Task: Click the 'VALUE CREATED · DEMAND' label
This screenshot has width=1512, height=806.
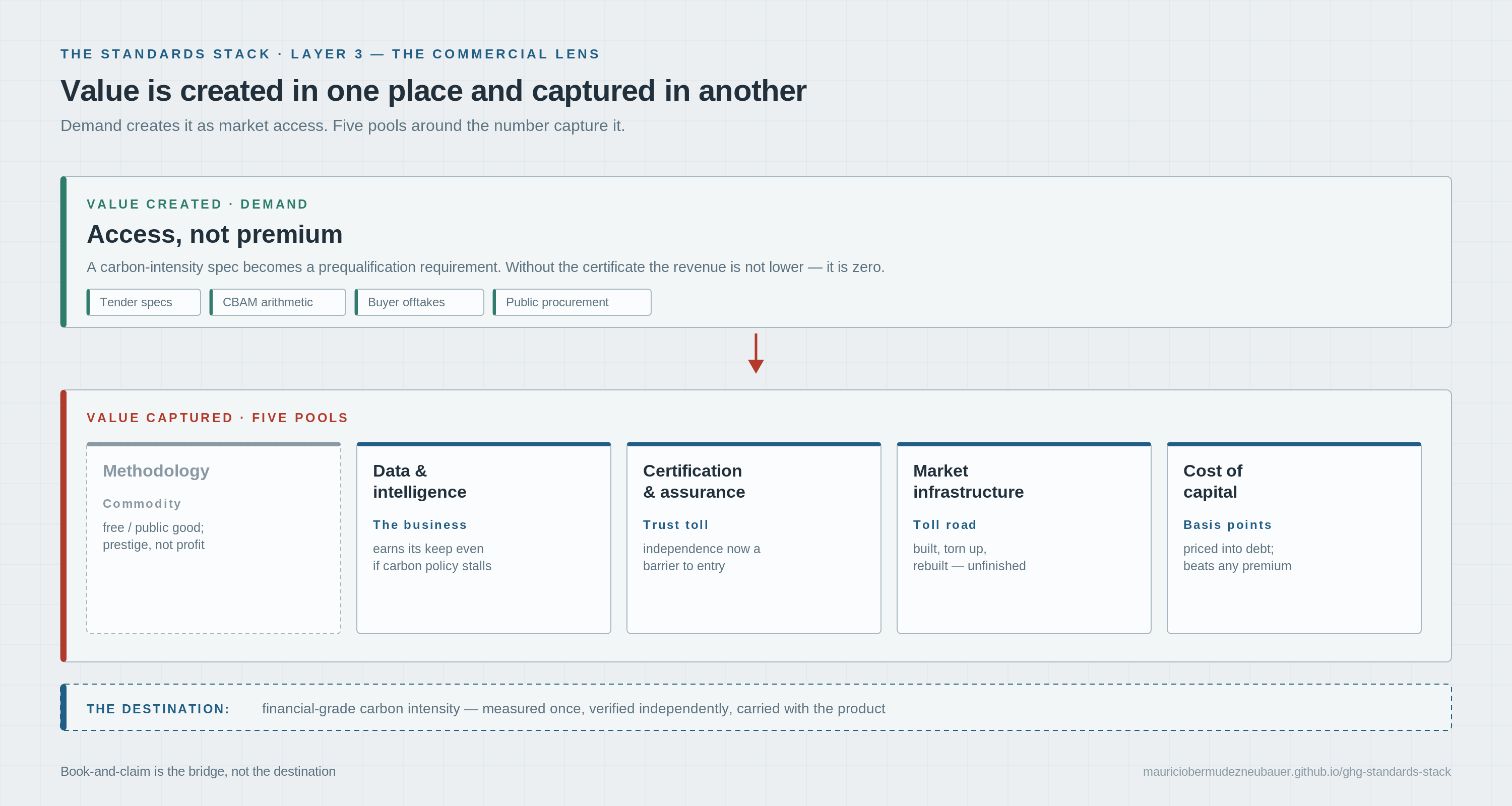Action: click(x=197, y=204)
